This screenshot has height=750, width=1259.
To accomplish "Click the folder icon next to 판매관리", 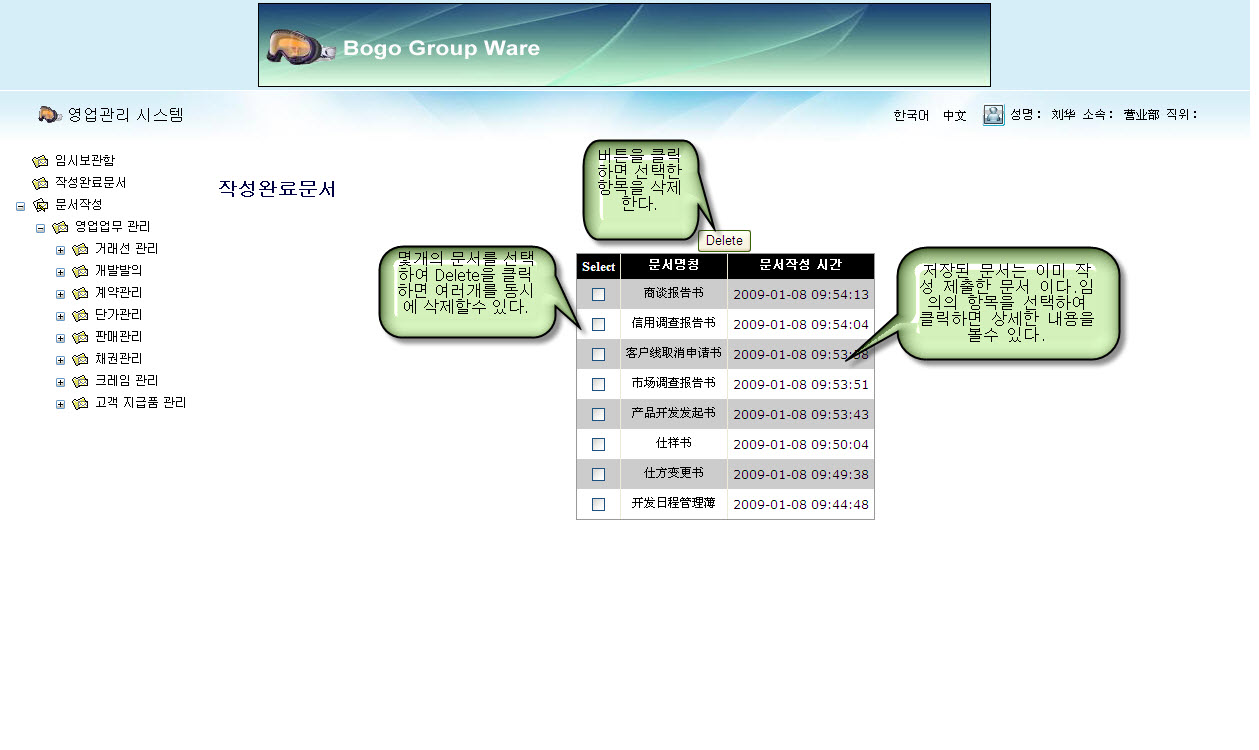I will 80,338.
